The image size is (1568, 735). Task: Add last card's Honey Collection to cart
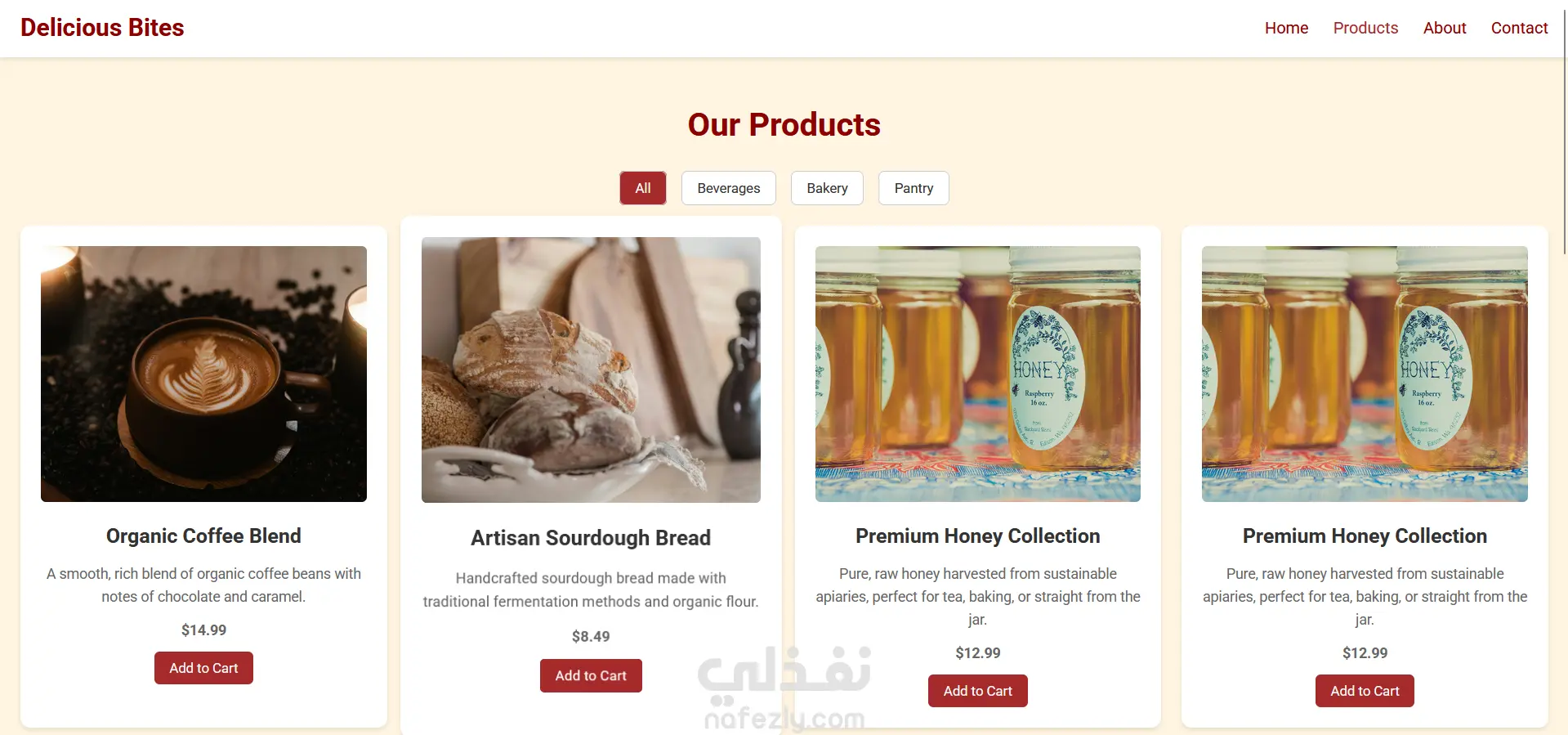click(1365, 691)
